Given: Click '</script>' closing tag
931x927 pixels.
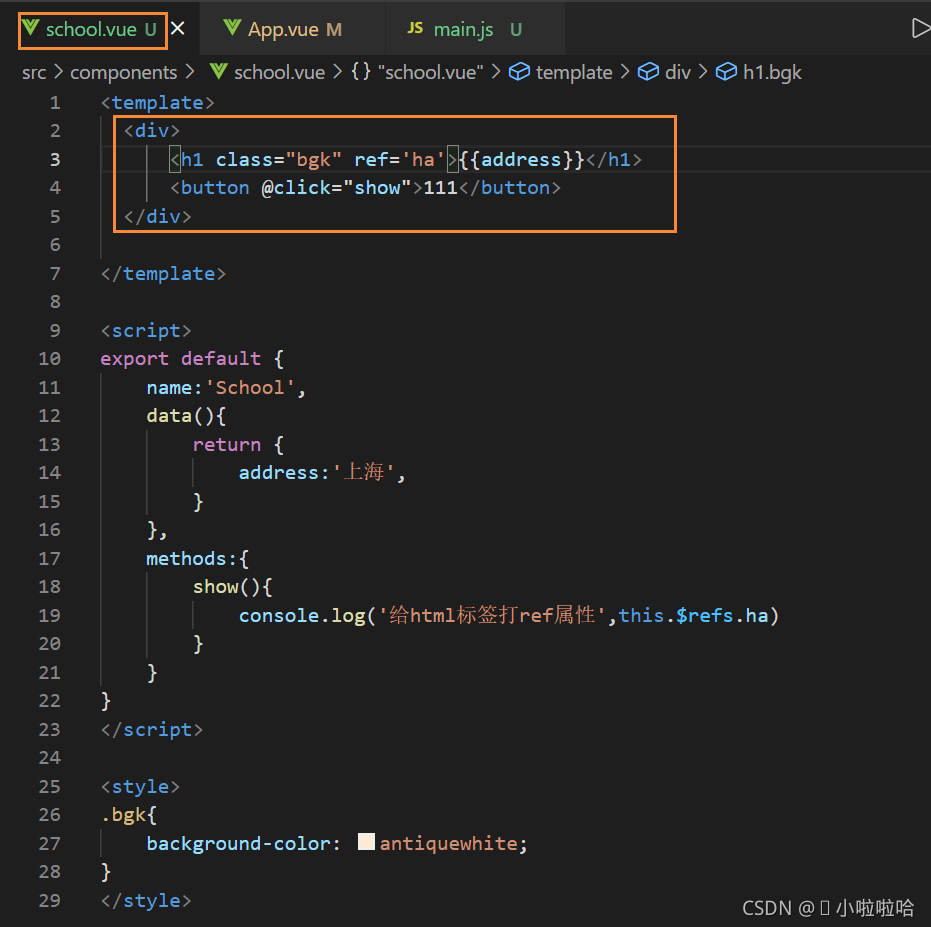Looking at the screenshot, I should click(151, 730).
